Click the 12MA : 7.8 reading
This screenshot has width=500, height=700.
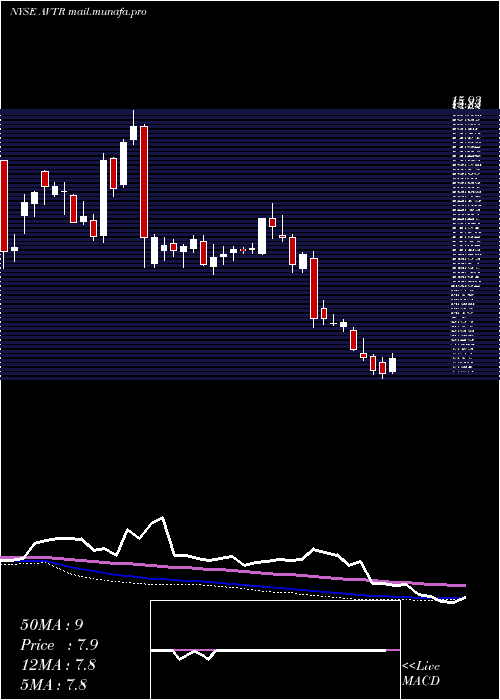tap(58, 665)
